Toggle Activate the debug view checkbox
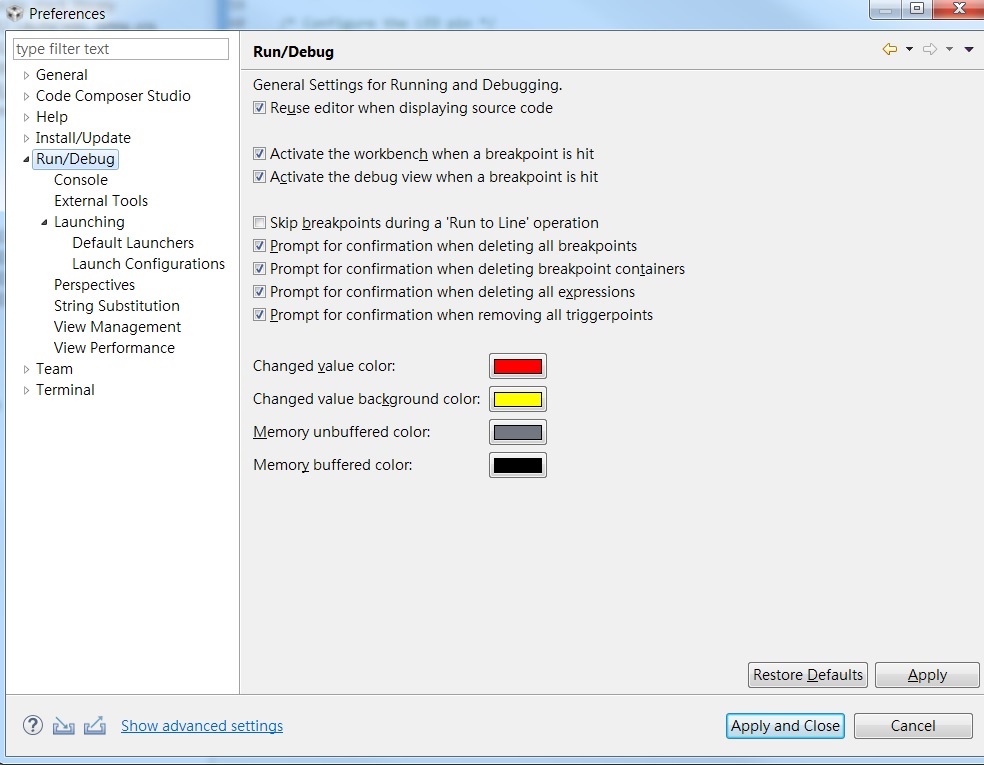The width and height of the screenshot is (984, 765). pos(259,177)
